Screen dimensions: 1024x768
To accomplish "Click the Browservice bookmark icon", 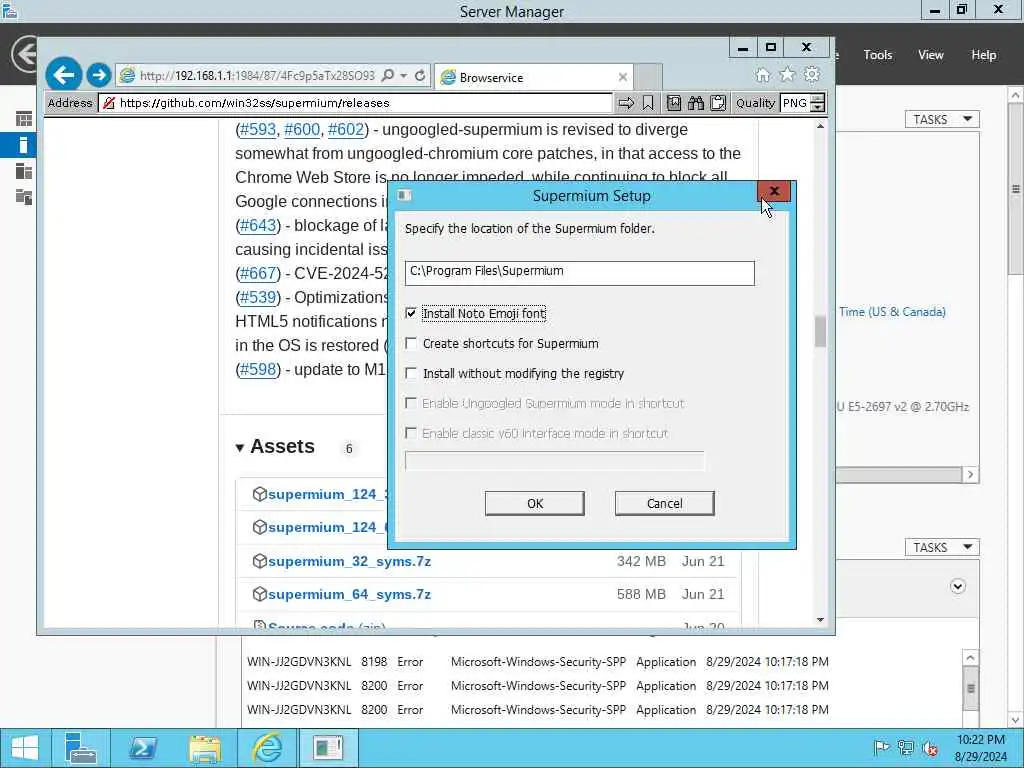I will pyautogui.click(x=648, y=103).
